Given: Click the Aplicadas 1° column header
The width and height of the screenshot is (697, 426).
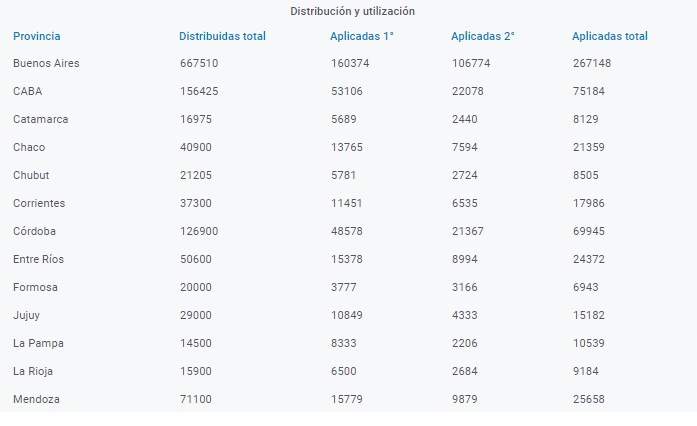Looking at the screenshot, I should [362, 36].
